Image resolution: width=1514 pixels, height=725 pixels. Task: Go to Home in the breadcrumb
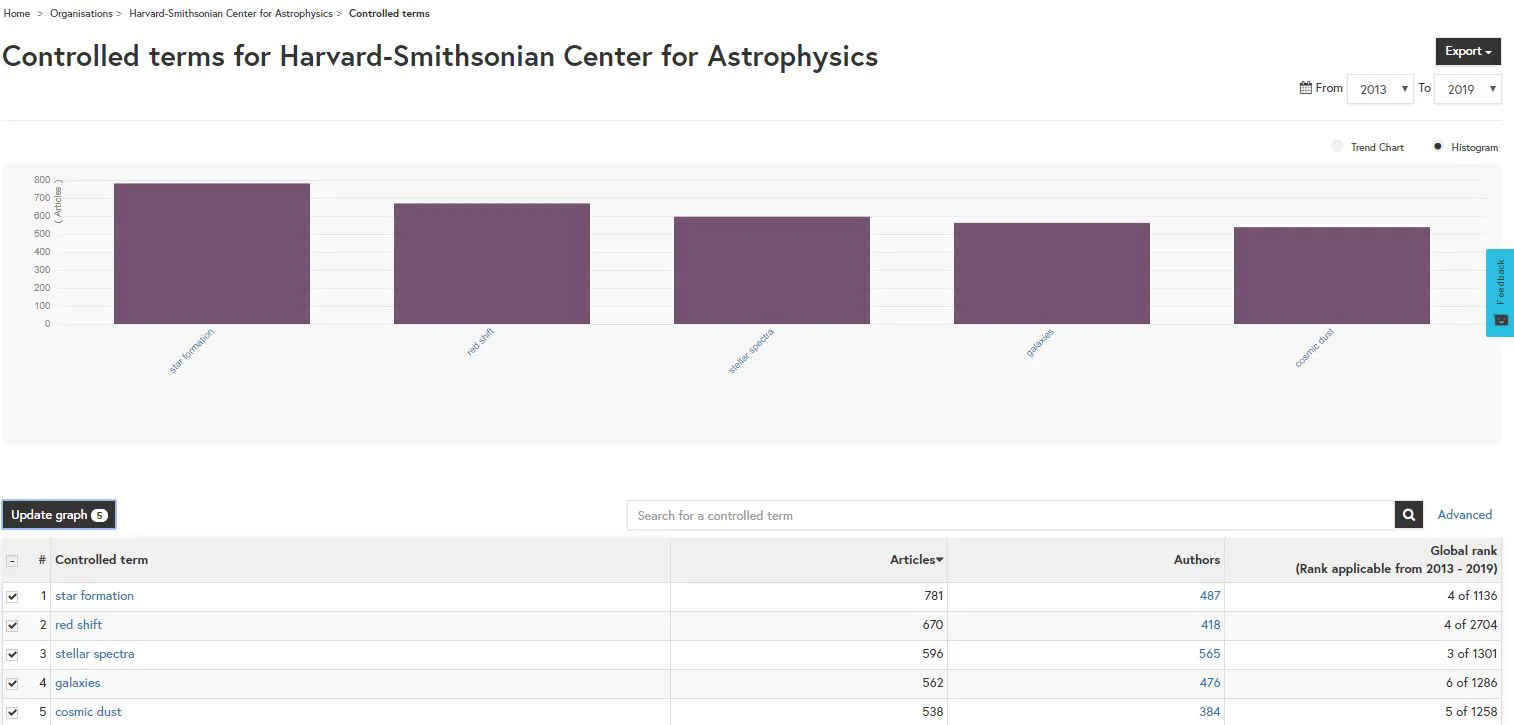(x=17, y=14)
